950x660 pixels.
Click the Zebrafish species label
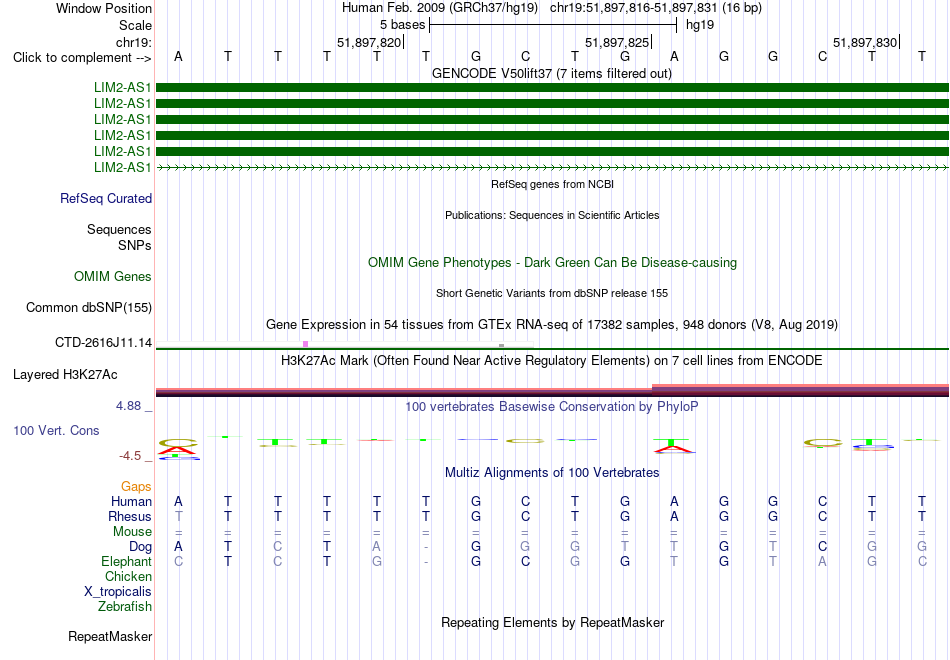[125, 607]
